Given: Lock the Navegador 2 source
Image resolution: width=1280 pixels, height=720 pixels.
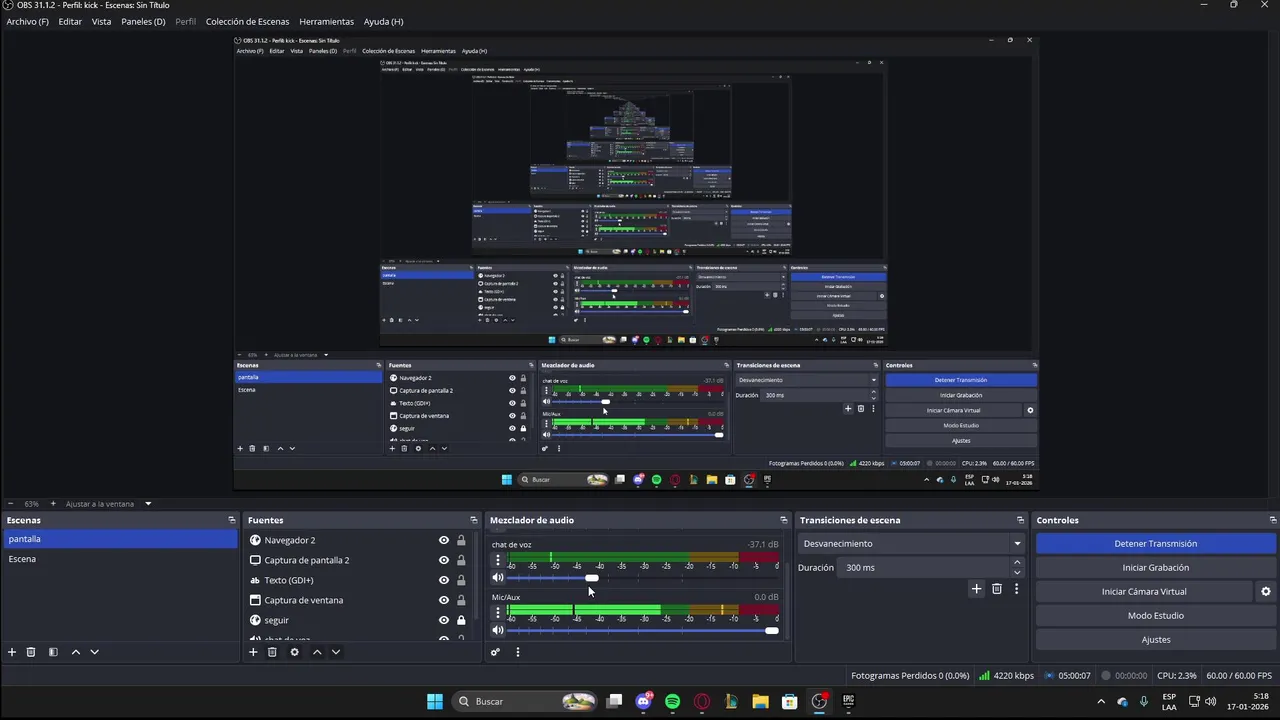Looking at the screenshot, I should (x=461, y=540).
